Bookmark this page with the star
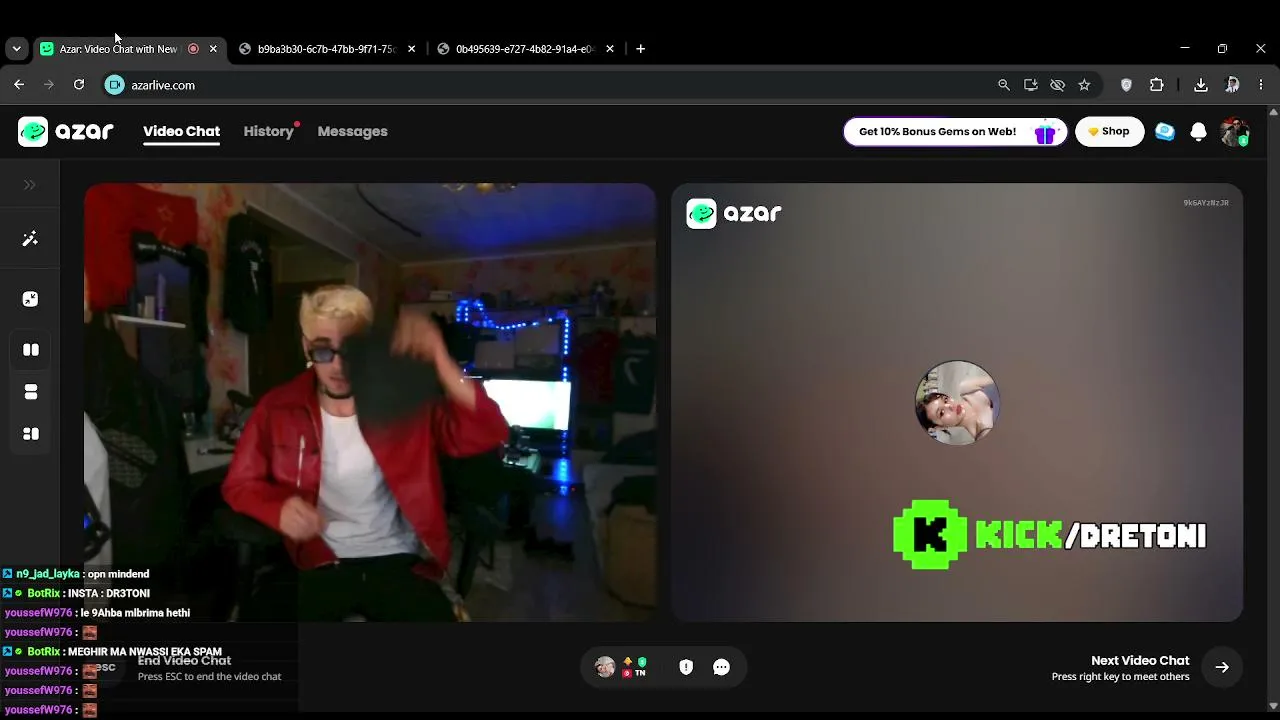 click(x=1084, y=85)
